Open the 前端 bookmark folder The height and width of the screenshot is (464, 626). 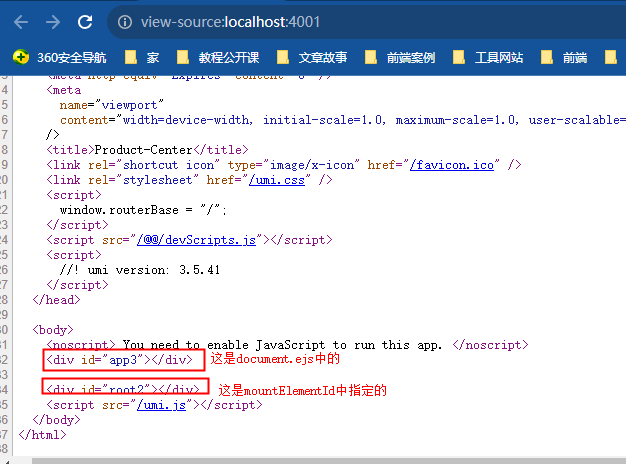coord(564,58)
